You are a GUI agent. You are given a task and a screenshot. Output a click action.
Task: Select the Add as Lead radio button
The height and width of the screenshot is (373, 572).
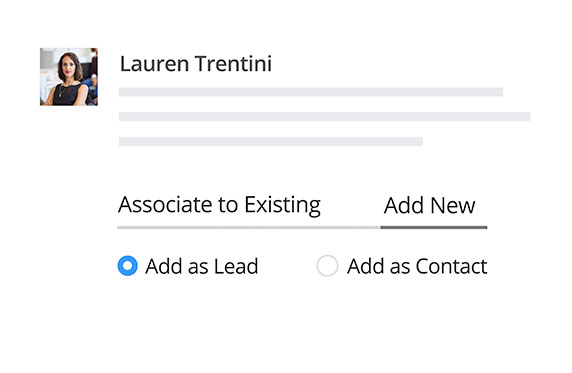tap(128, 266)
